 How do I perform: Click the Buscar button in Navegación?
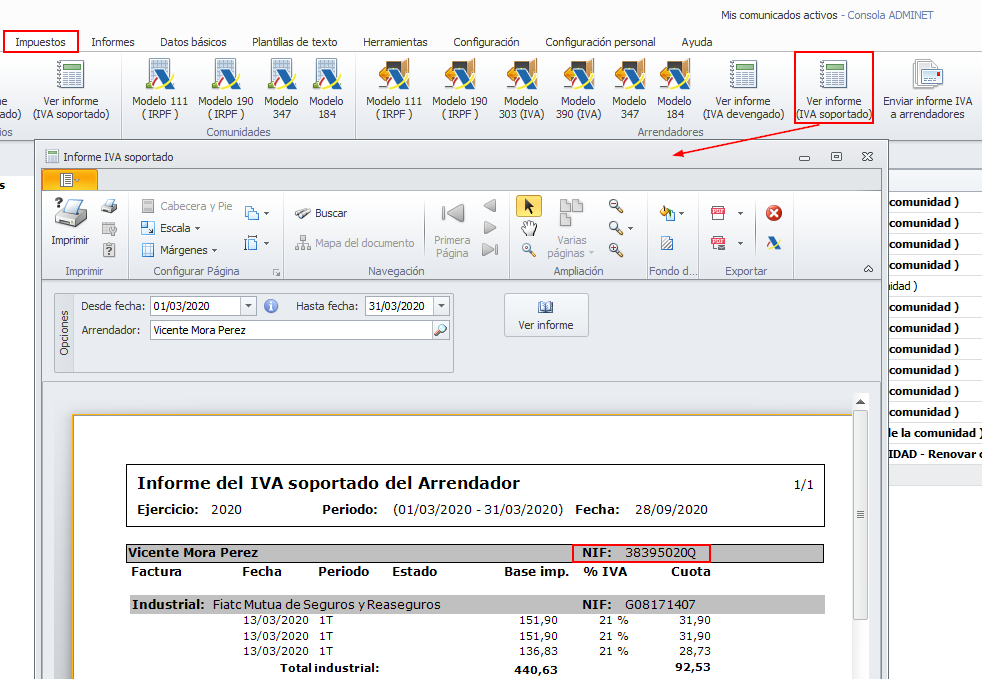point(321,213)
